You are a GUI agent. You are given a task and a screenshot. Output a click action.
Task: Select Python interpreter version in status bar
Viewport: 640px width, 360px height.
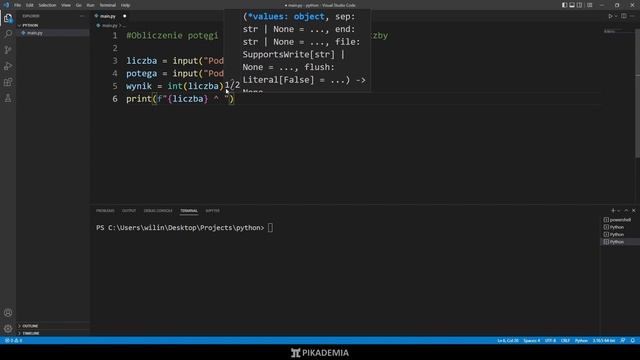[x=604, y=340]
